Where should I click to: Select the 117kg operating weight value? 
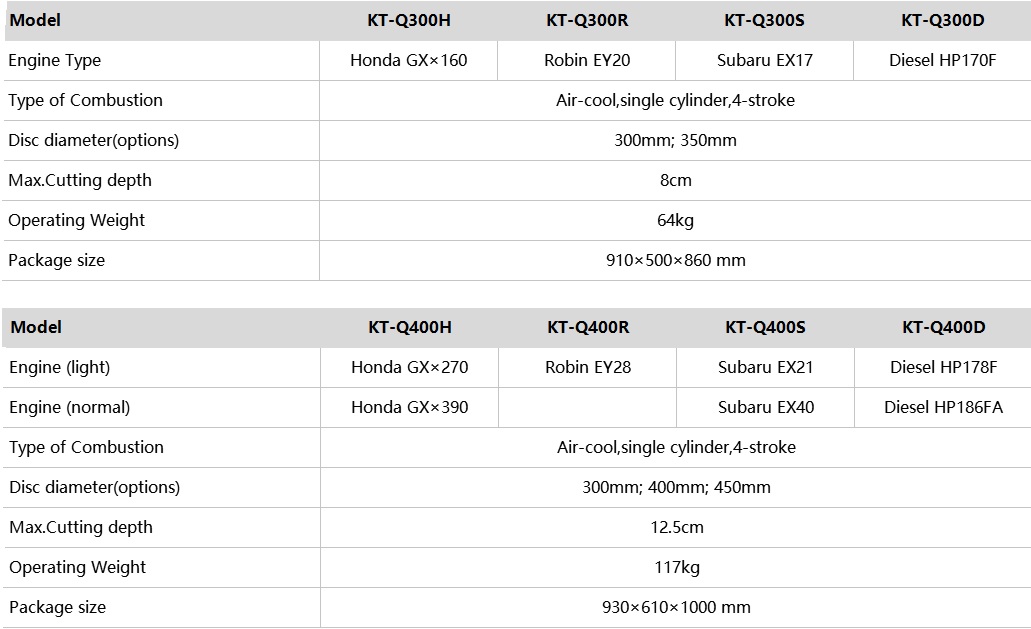[x=677, y=567]
